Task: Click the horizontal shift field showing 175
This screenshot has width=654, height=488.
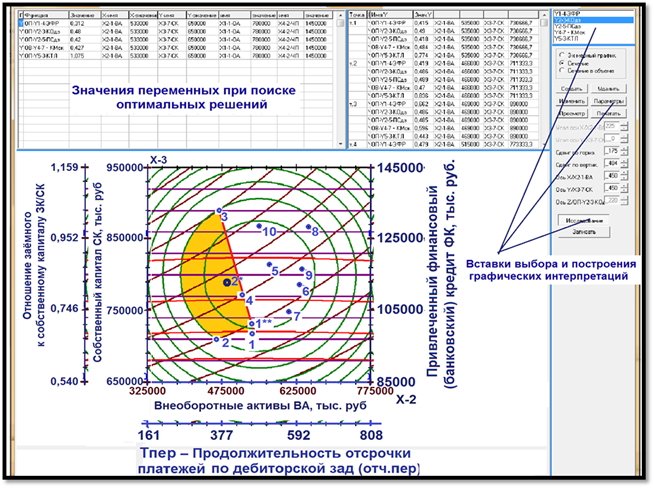Action: (x=612, y=151)
